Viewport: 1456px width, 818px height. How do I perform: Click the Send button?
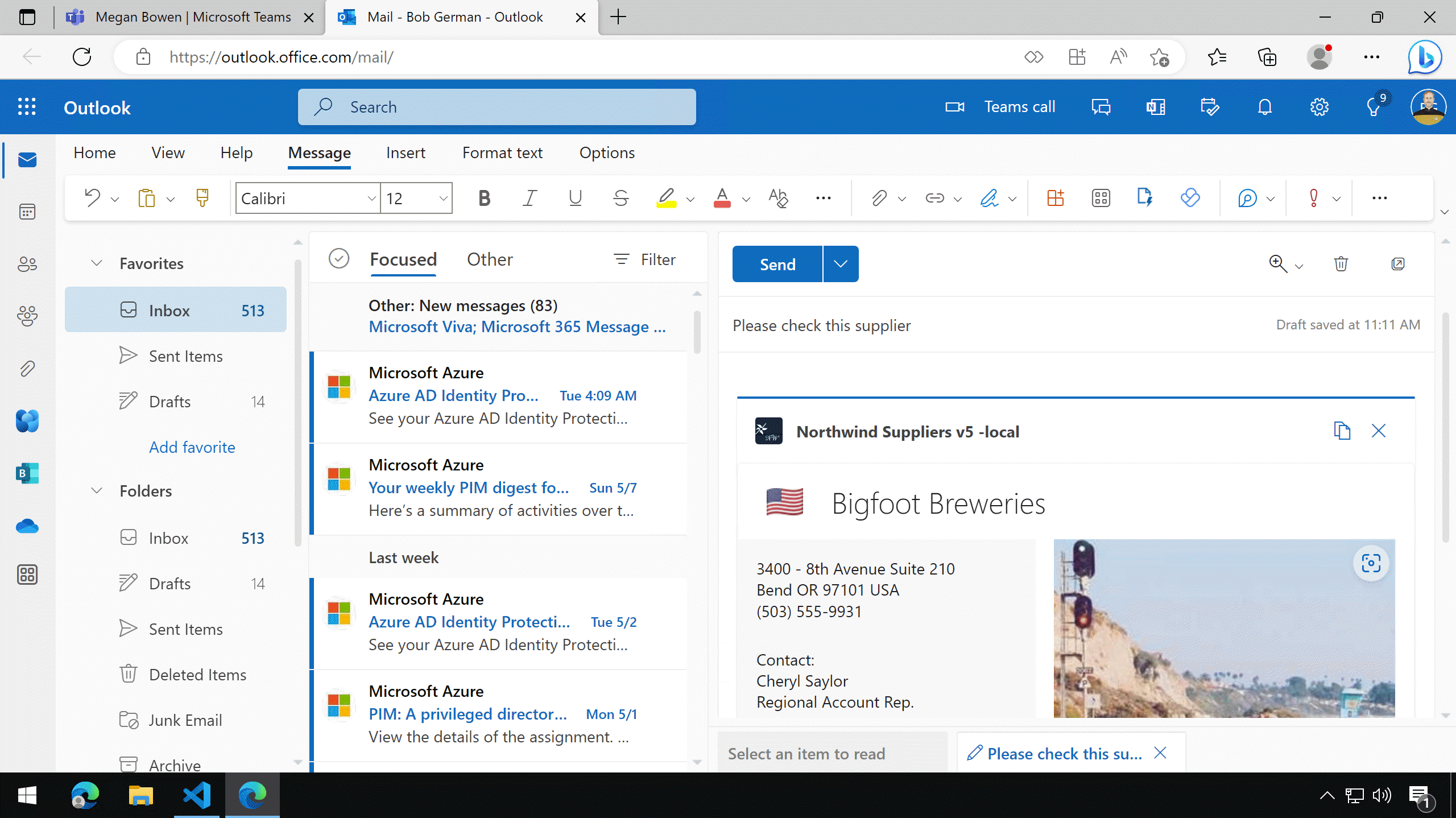tap(777, 264)
